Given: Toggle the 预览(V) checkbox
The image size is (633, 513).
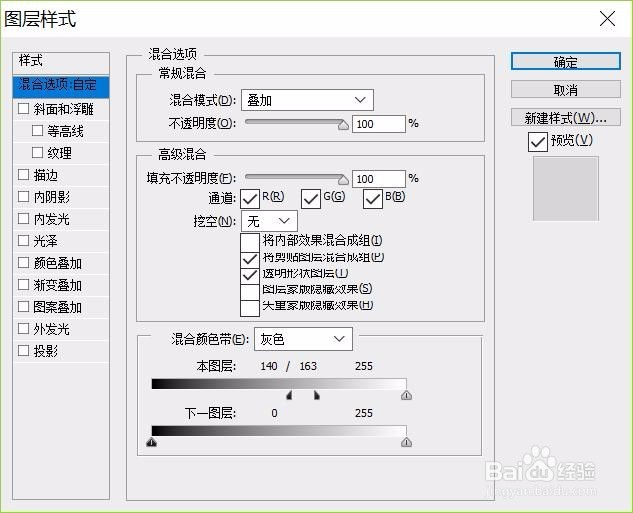Looking at the screenshot, I should point(537,142).
